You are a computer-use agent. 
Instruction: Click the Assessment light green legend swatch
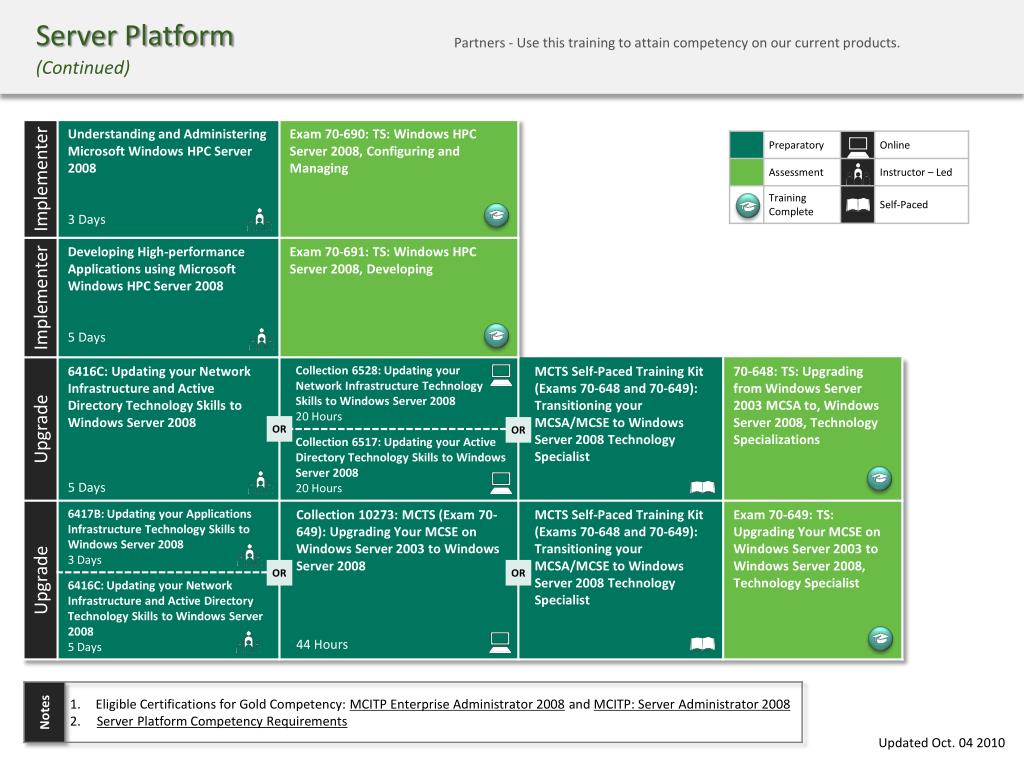pyautogui.click(x=746, y=172)
